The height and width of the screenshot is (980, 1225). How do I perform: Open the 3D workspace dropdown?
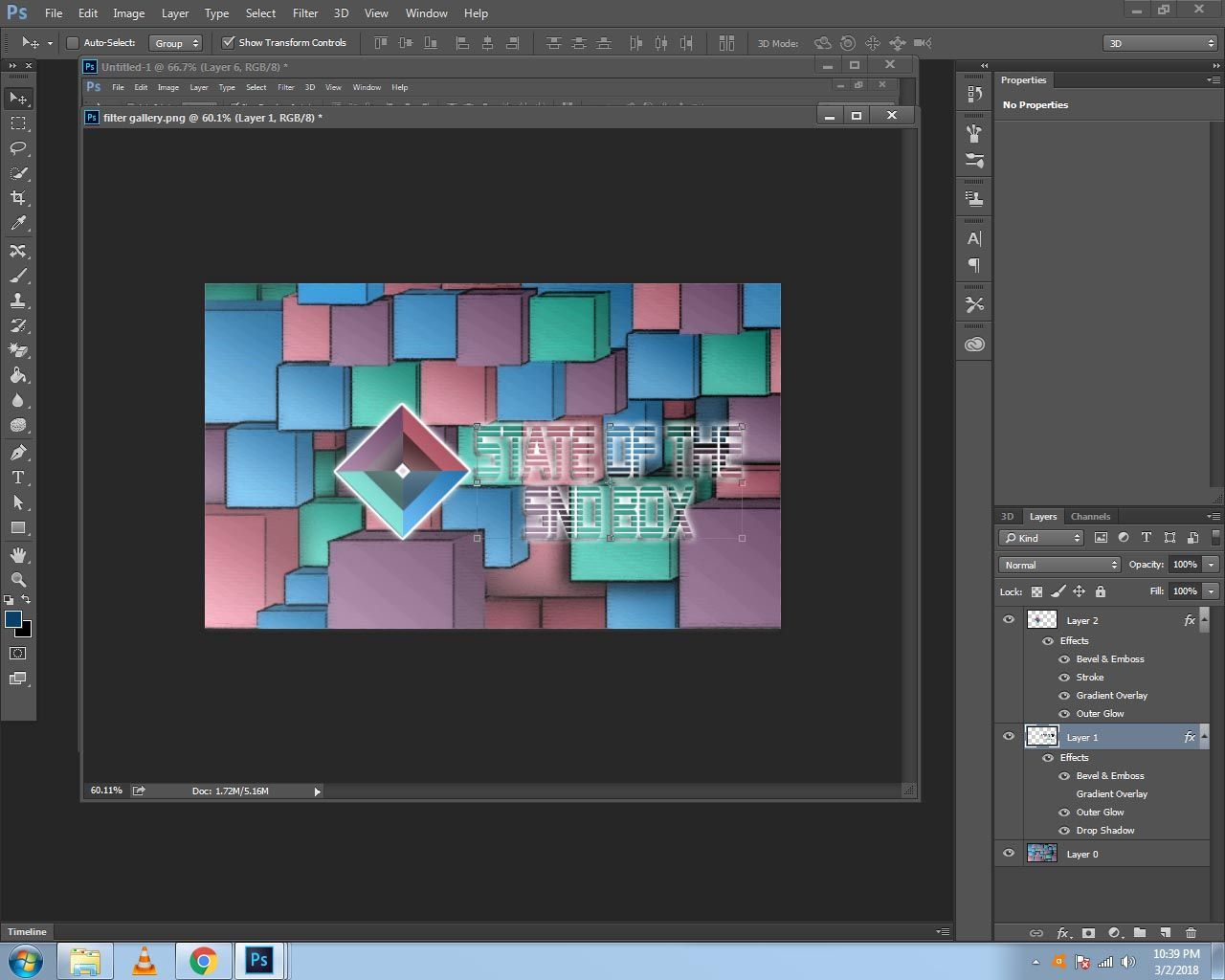pyautogui.click(x=1159, y=43)
